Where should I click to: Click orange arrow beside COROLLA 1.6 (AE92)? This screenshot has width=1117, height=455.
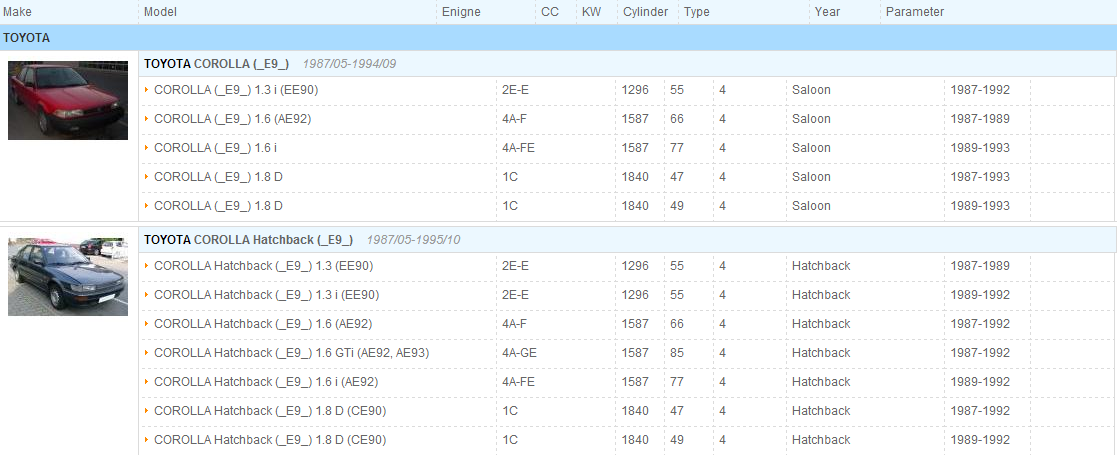tap(147, 119)
